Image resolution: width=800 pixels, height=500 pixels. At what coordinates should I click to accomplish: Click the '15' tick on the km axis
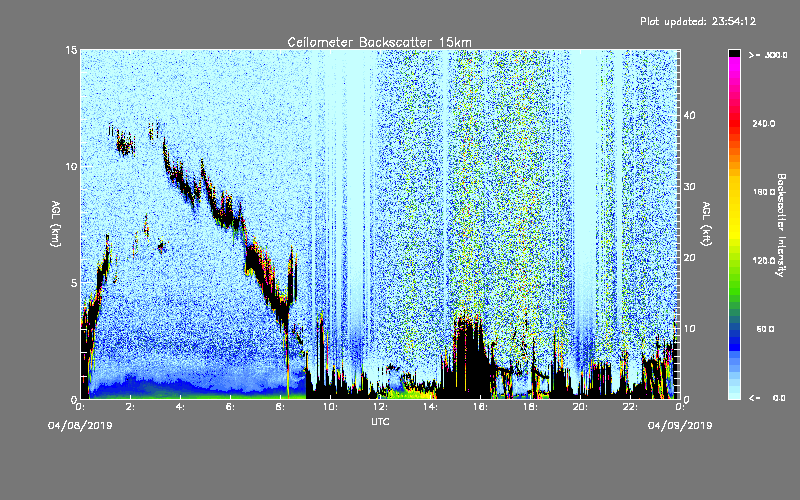[x=71, y=50]
